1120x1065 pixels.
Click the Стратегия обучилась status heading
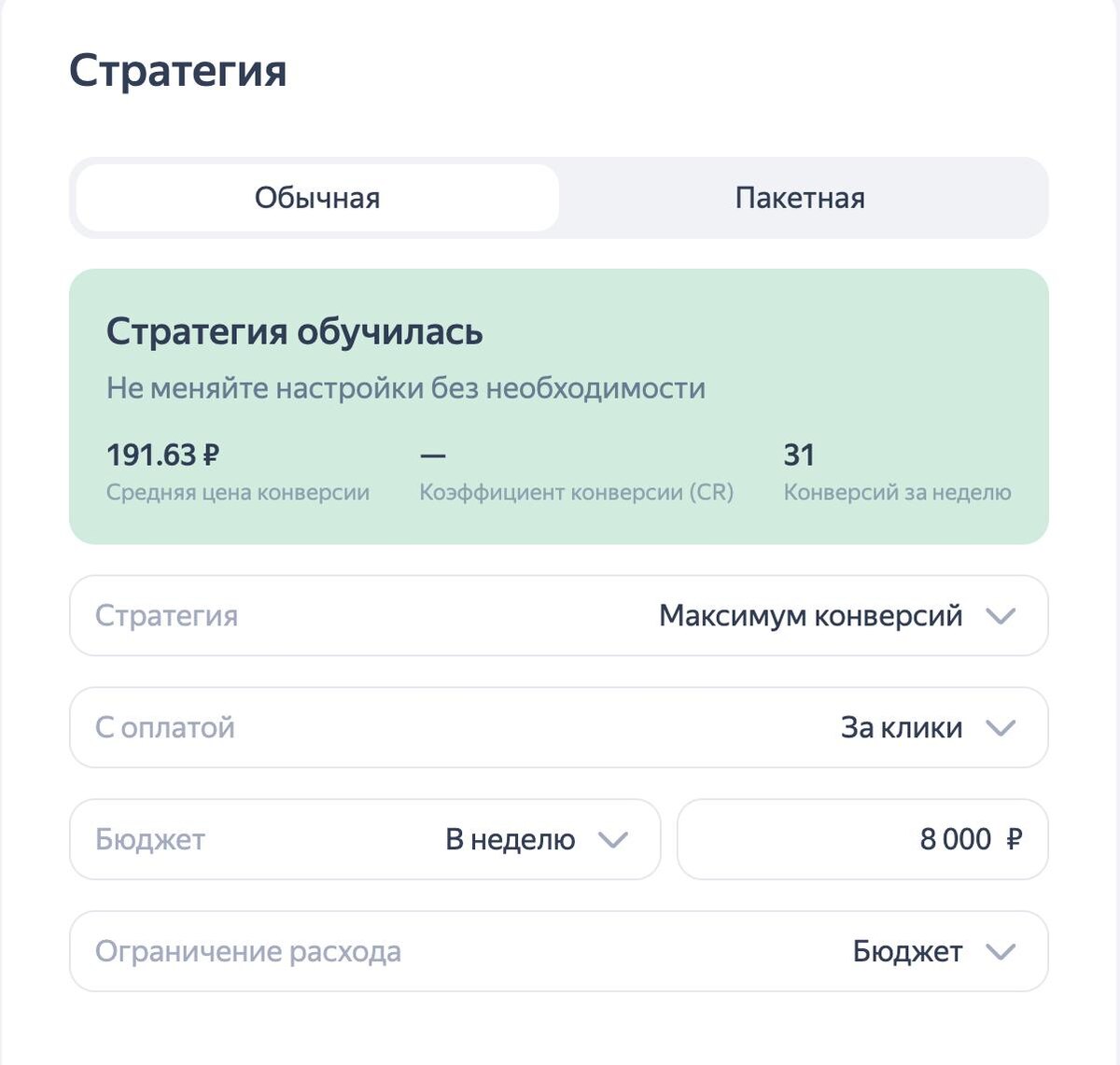294,332
